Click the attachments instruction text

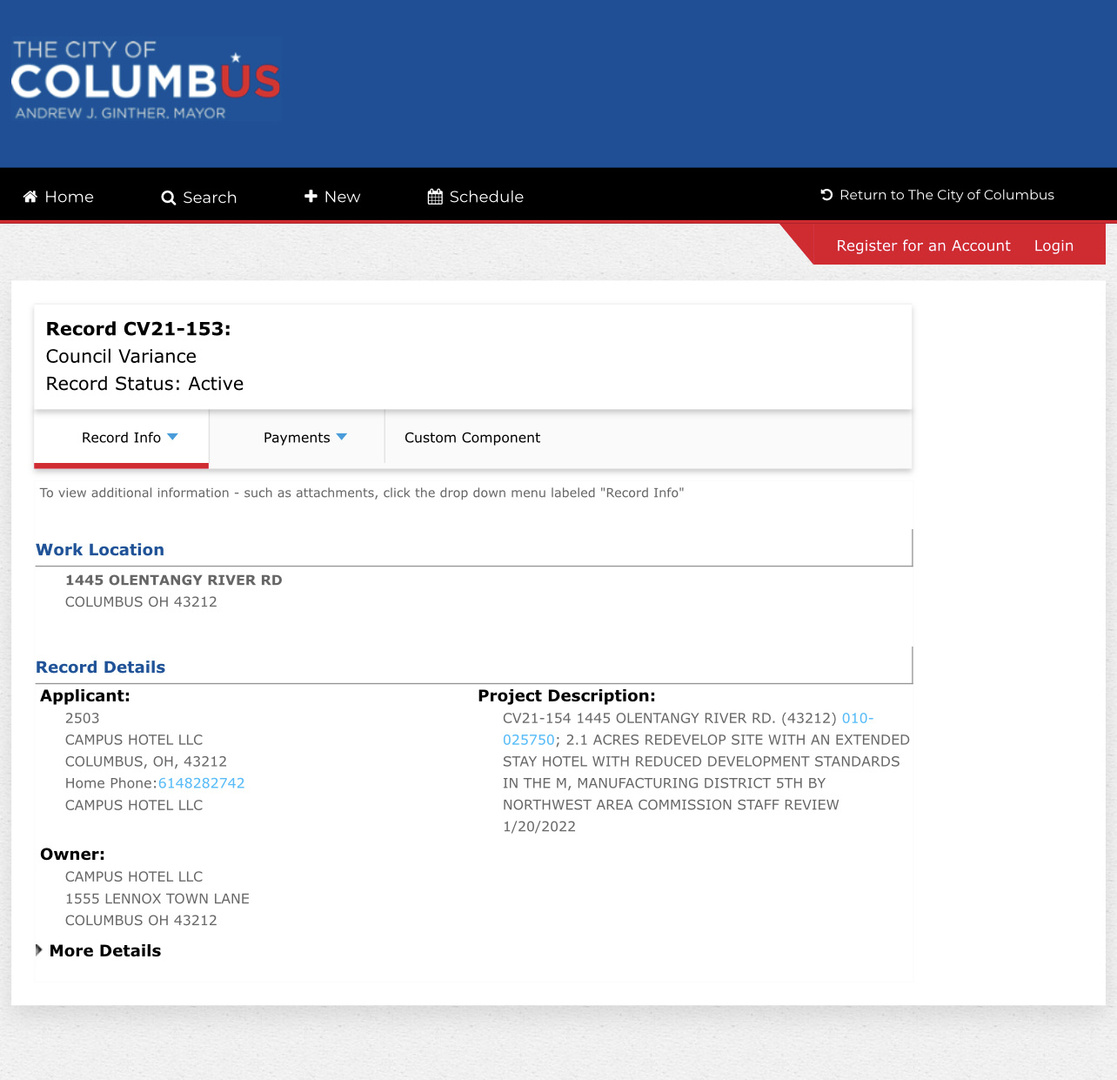point(362,492)
